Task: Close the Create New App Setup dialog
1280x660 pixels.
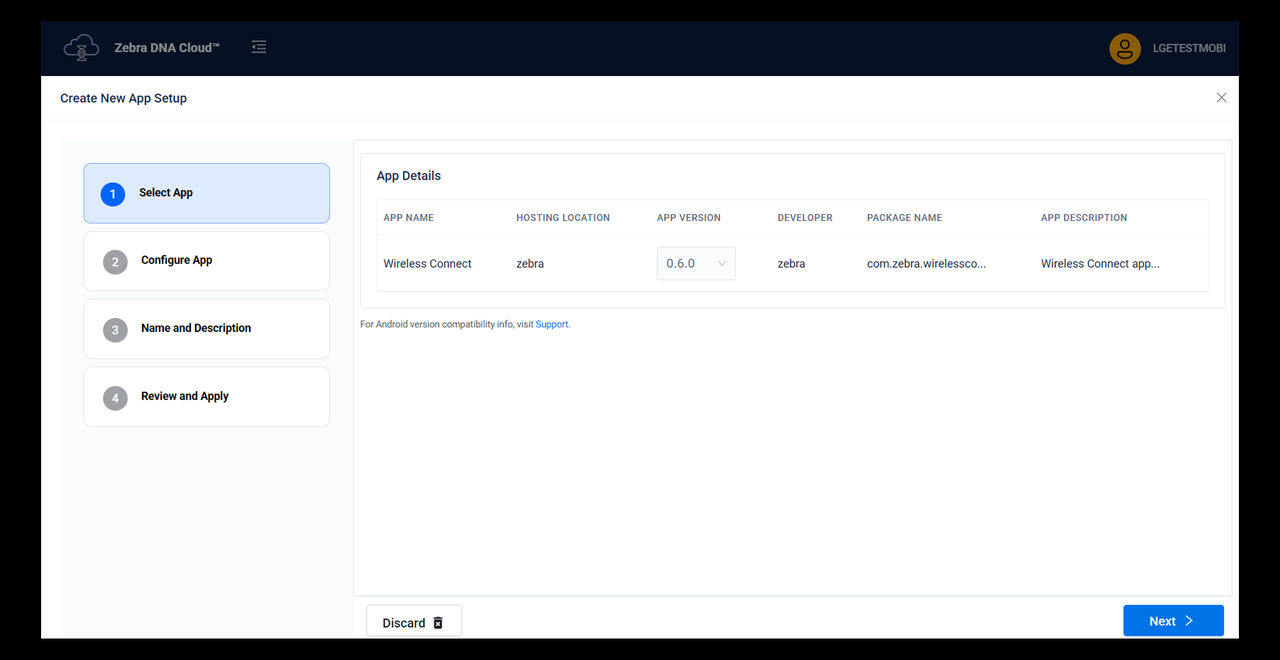Action: [1221, 97]
